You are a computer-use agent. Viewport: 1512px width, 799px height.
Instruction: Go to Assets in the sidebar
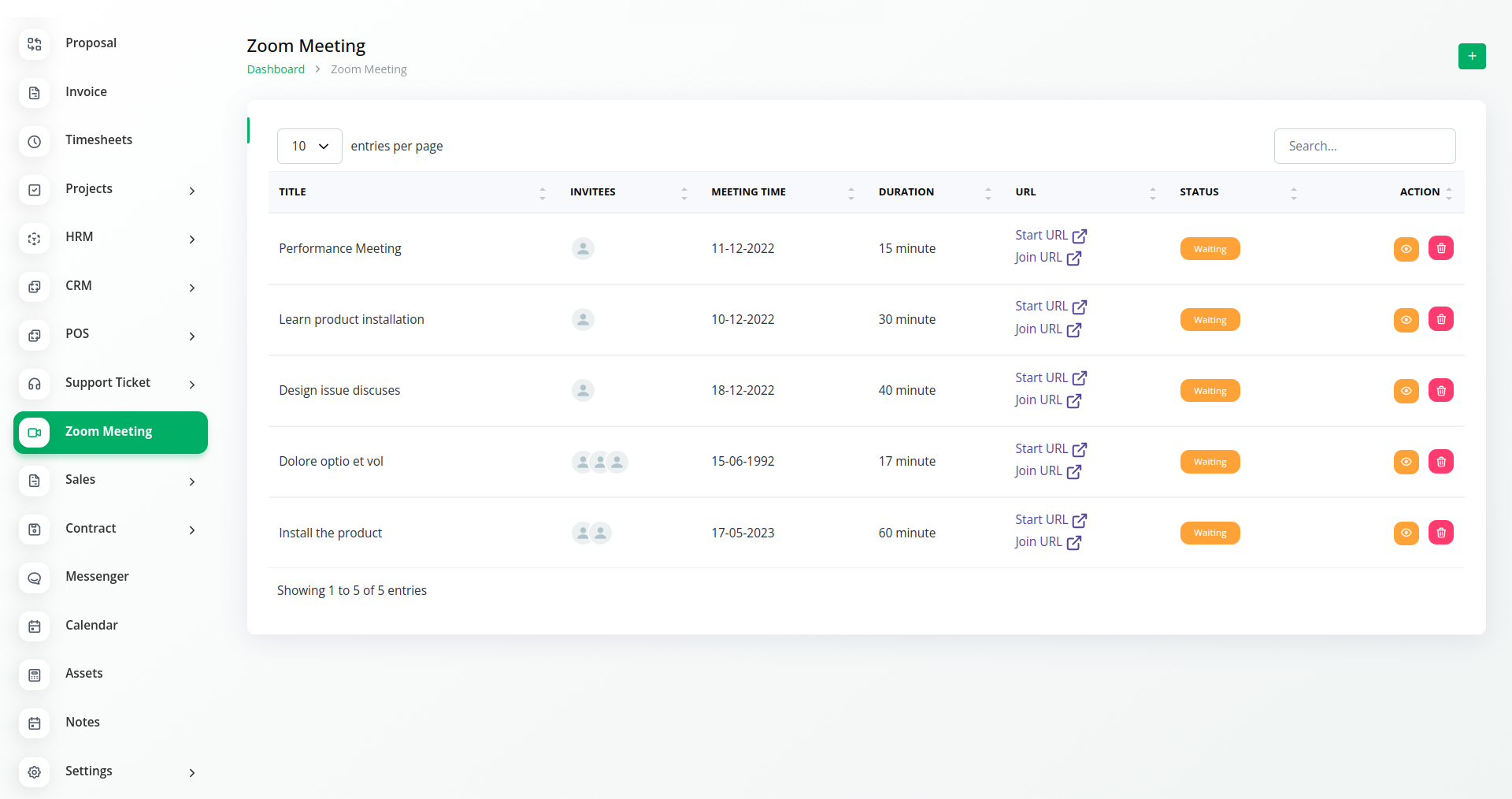pyautogui.click(x=84, y=674)
